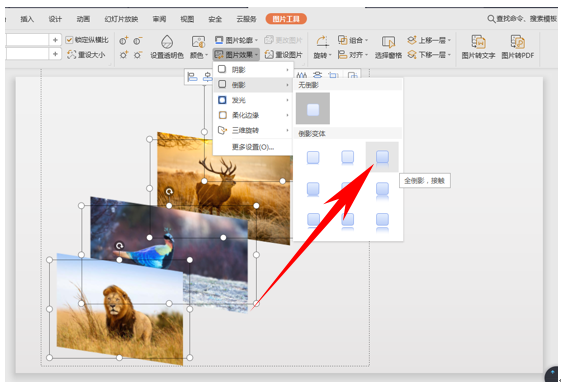Click plus button of the upper size field
Image resolution: width=561 pixels, height=384 pixels.
(x=55, y=40)
